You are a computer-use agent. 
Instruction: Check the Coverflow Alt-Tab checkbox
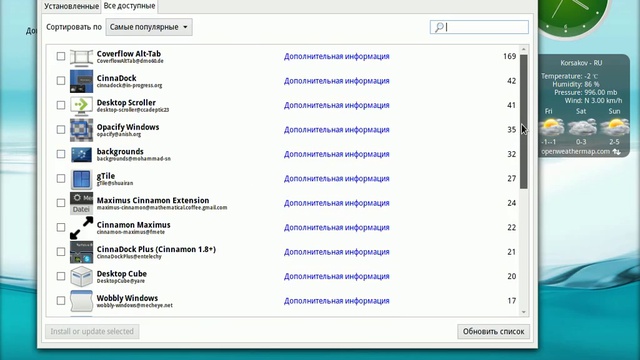[x=61, y=56]
